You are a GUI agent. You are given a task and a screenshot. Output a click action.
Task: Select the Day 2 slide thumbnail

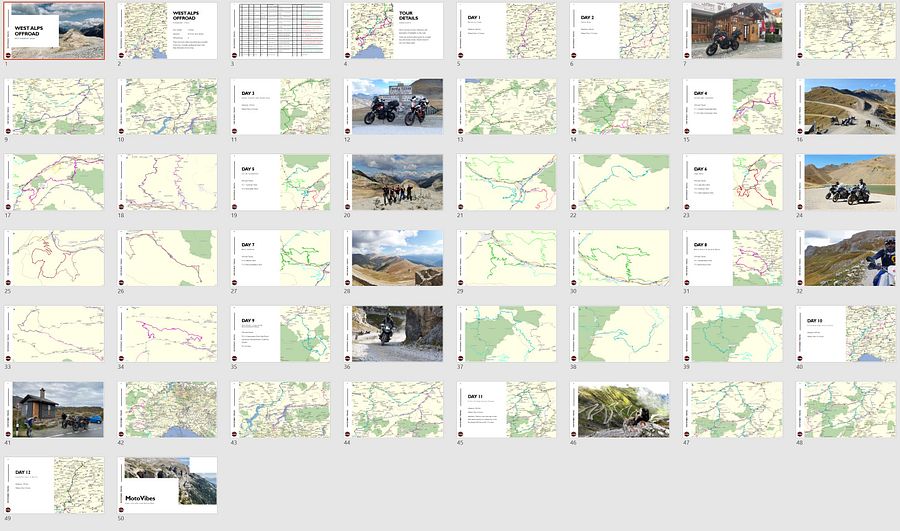point(620,31)
